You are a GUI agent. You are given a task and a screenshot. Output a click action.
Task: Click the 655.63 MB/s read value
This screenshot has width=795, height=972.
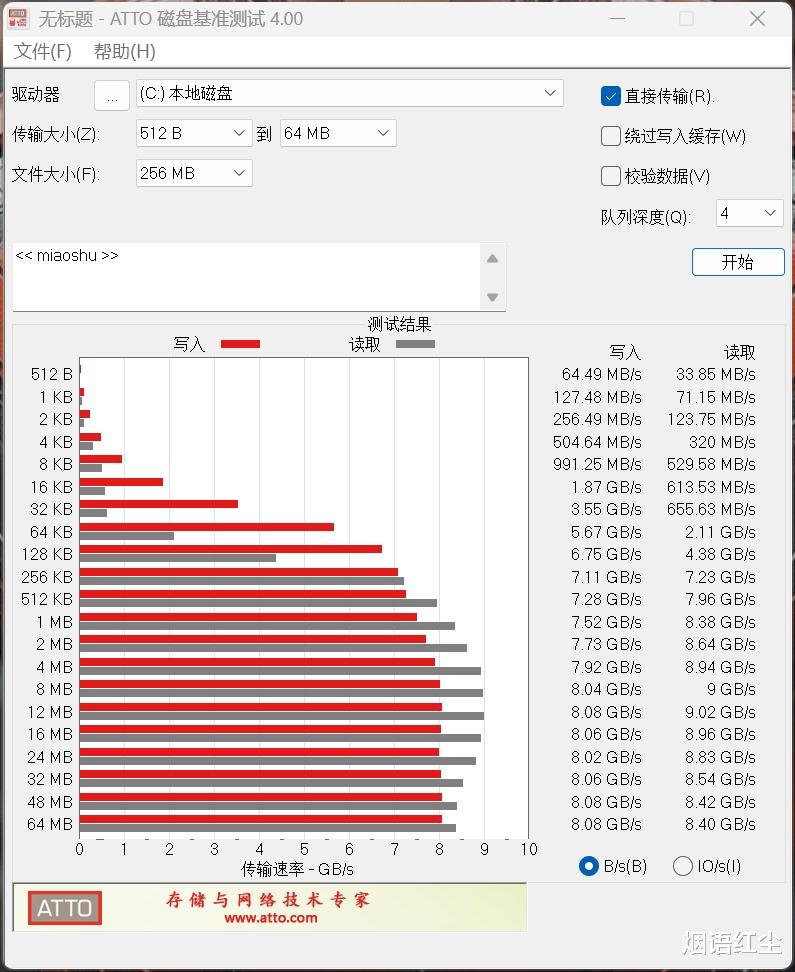pos(711,510)
